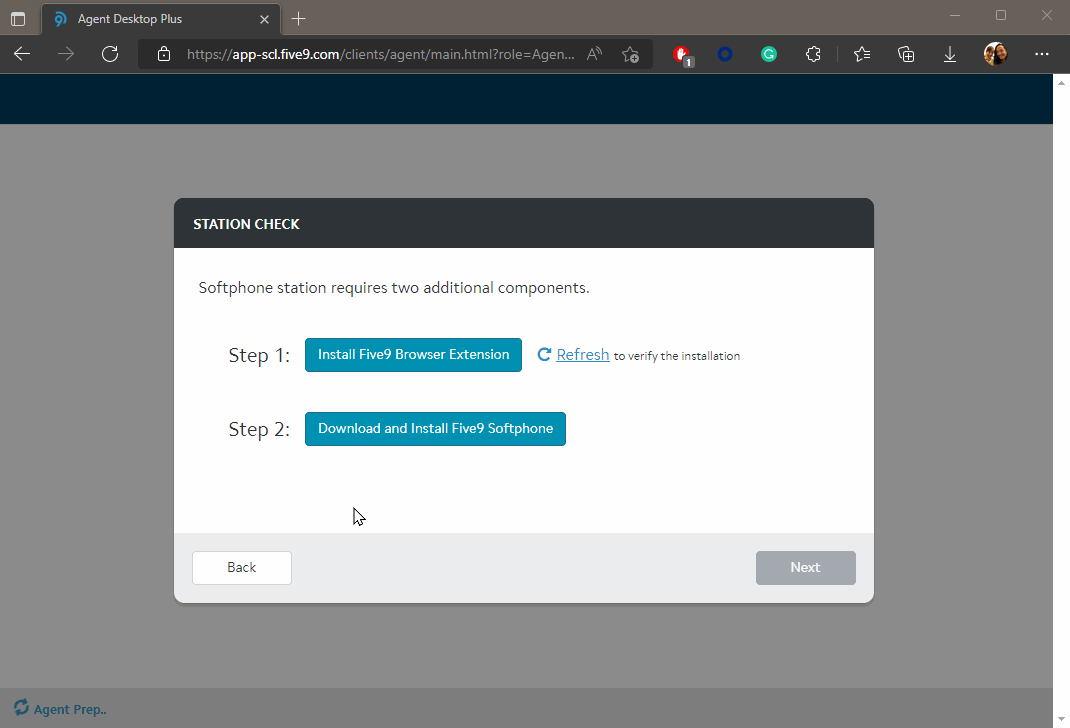Click Download and Install Five9 Softphone
The width and height of the screenshot is (1070, 728).
(x=435, y=428)
